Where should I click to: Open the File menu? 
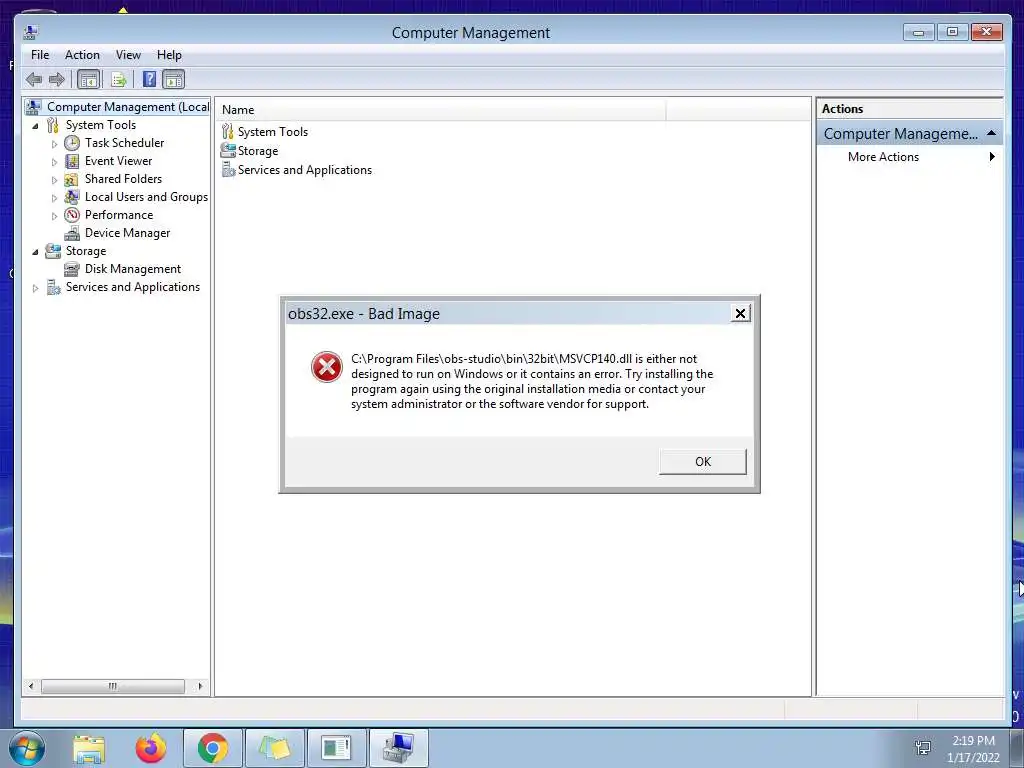coord(40,55)
